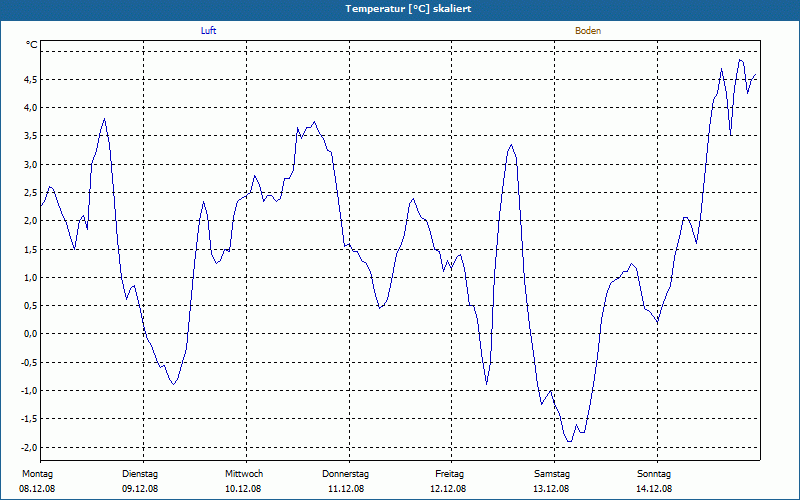The width and height of the screenshot is (800, 500).
Task: Click the '3,5' y-axis value
Action: pos(31,136)
